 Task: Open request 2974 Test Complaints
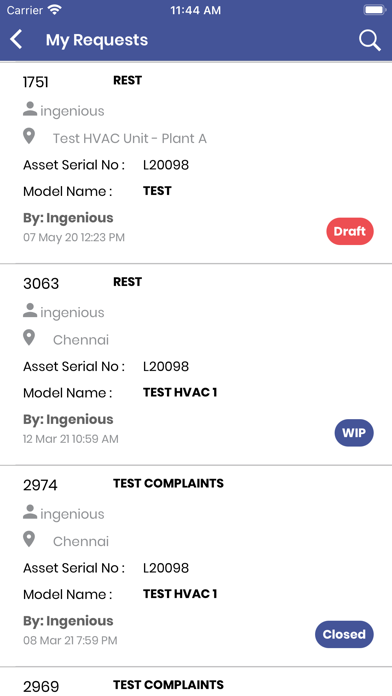[x=196, y=566]
